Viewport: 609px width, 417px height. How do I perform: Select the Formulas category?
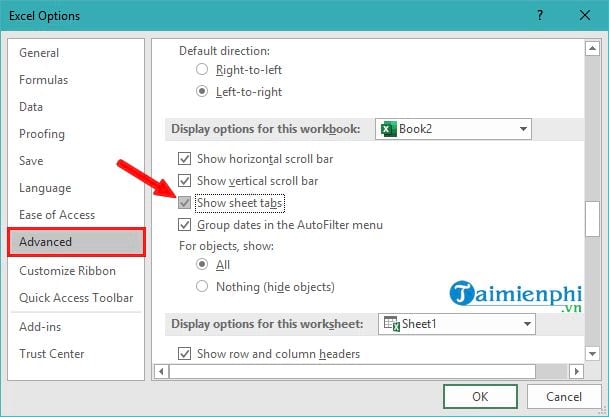coord(44,80)
